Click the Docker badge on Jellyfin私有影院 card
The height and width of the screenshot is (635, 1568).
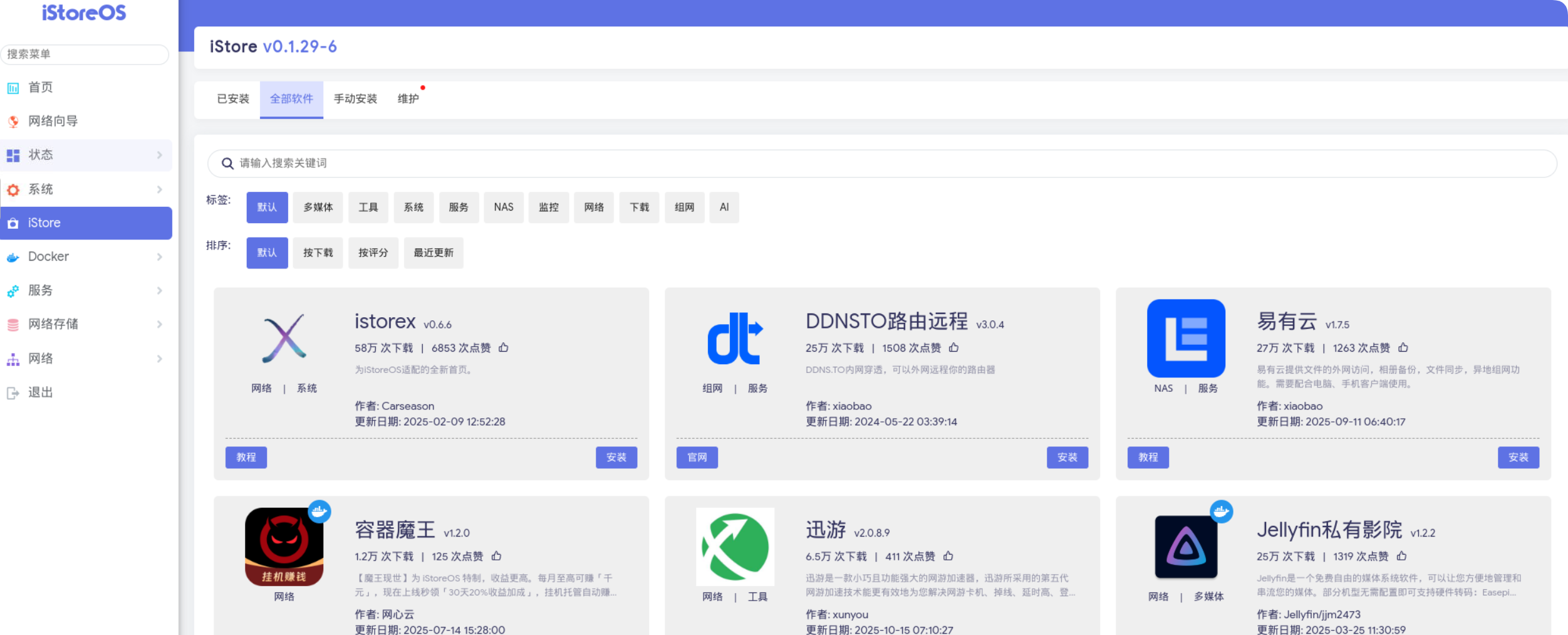pos(1220,512)
